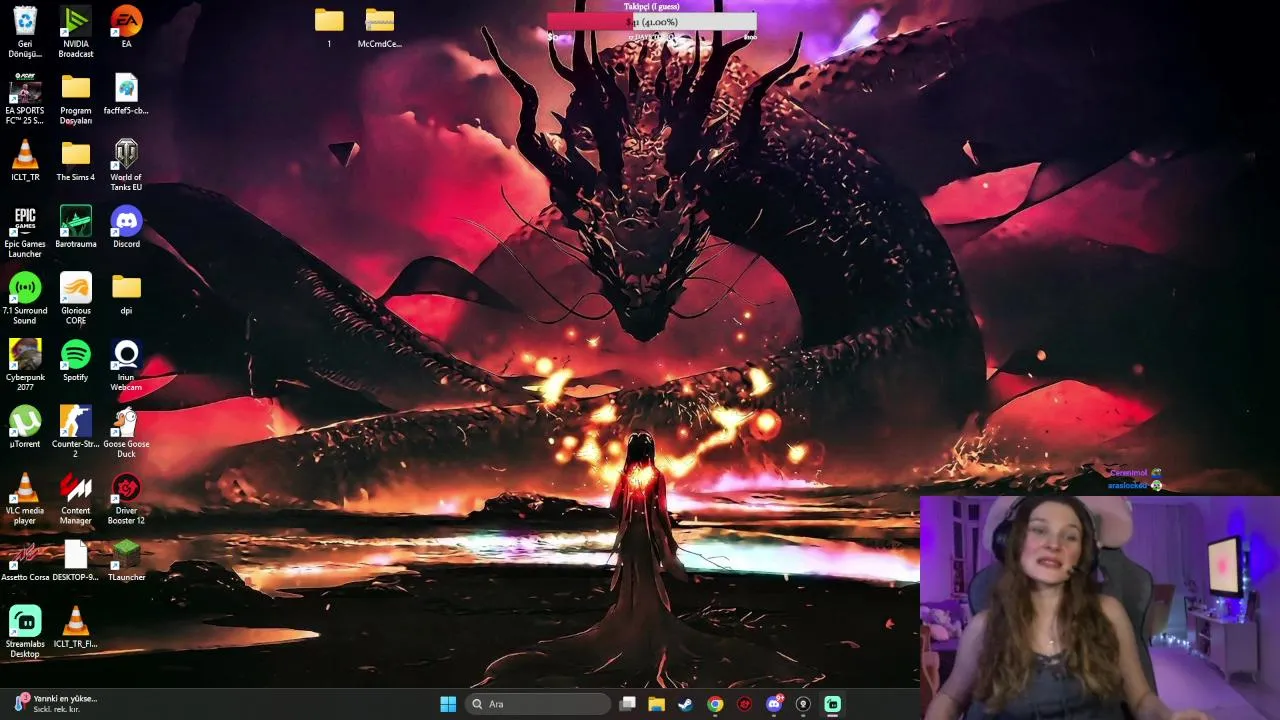Open Assetto Corsa Content Manager shortcut
Viewport: 1280px width, 720px height.
[x=76, y=498]
